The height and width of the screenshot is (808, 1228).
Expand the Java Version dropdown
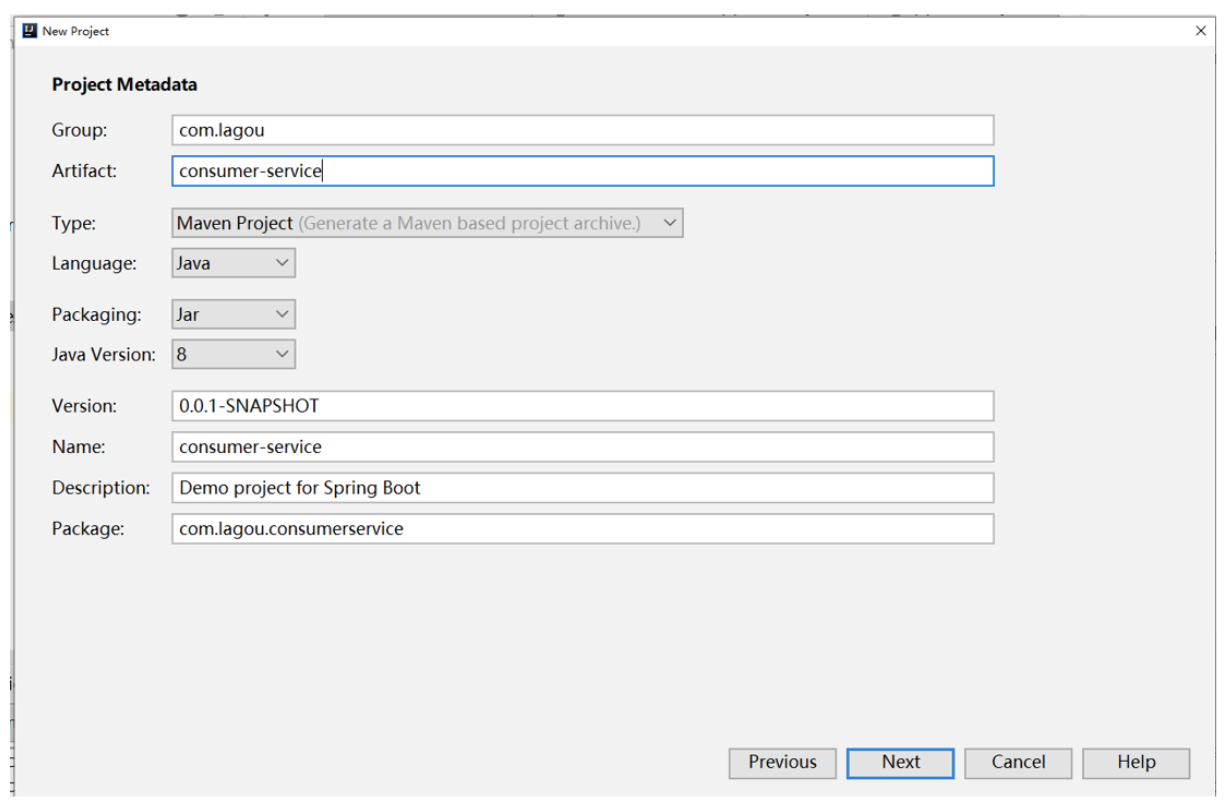(233, 354)
